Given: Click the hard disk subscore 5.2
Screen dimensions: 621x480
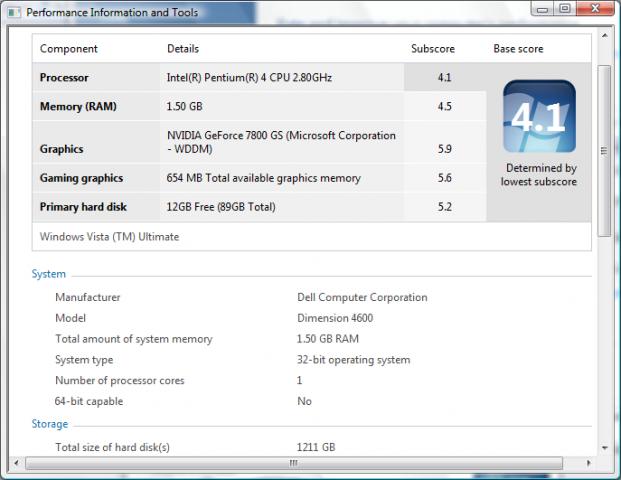Looking at the screenshot, I should pyautogui.click(x=444, y=207).
